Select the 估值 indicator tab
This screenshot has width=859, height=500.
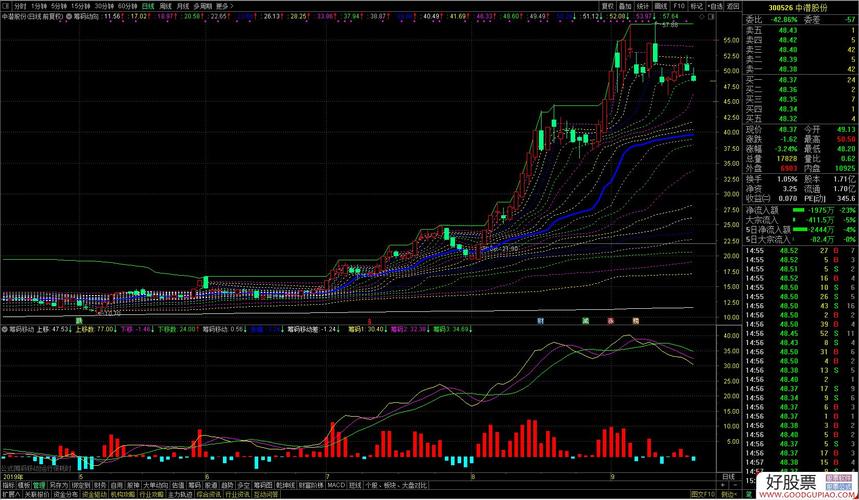(178, 485)
